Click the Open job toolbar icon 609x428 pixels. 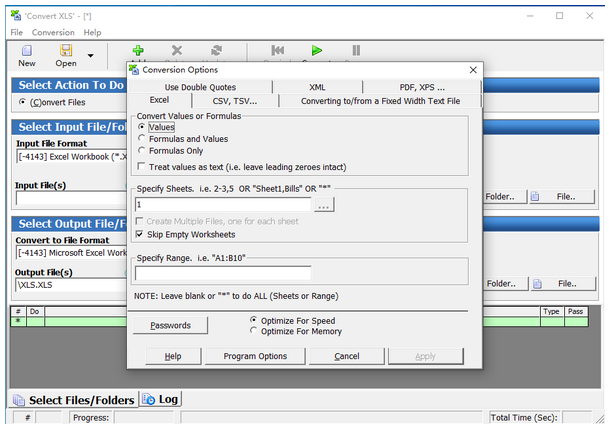[66, 51]
